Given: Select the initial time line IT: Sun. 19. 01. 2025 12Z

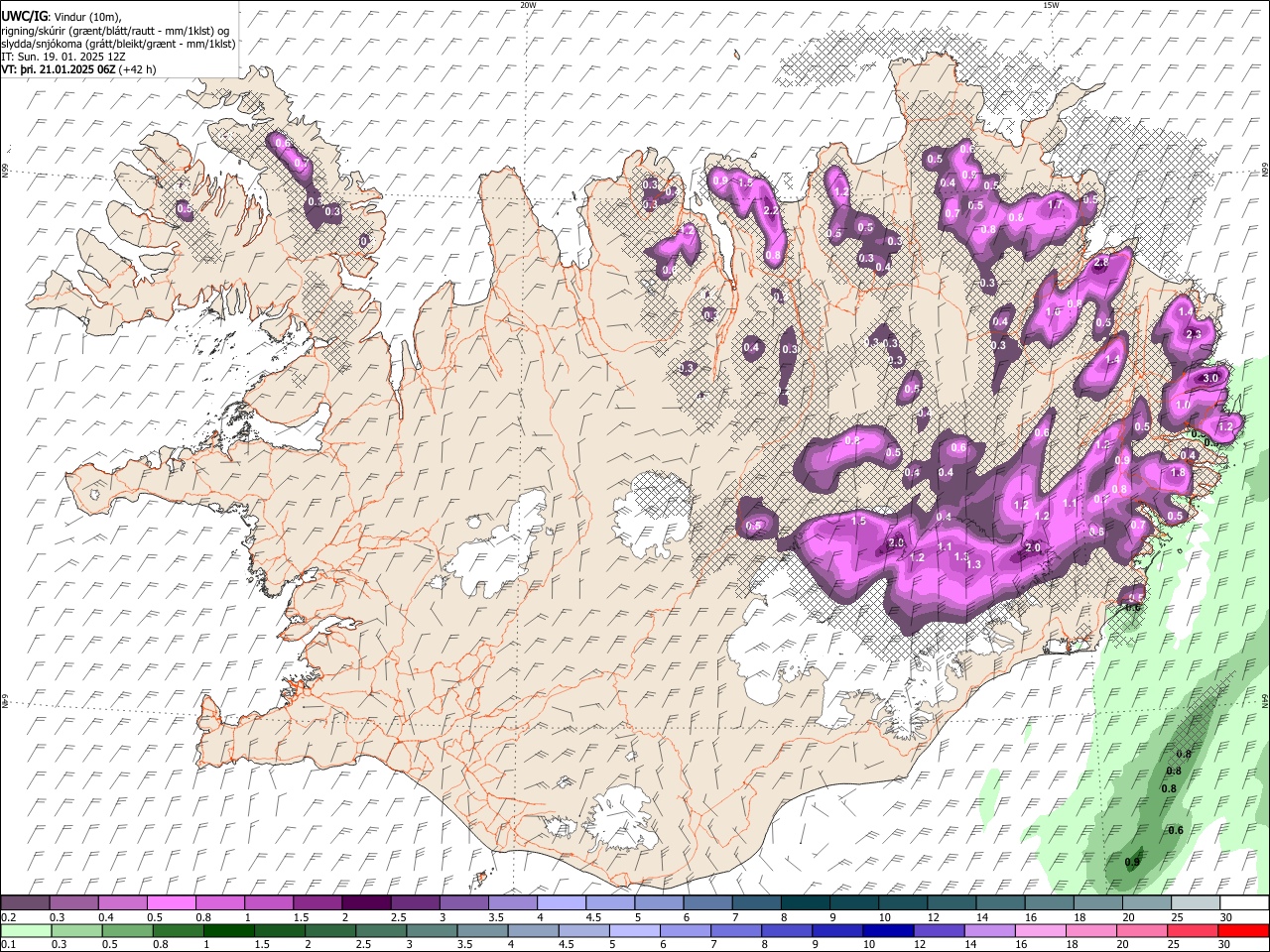Looking at the screenshot, I should [x=63, y=57].
